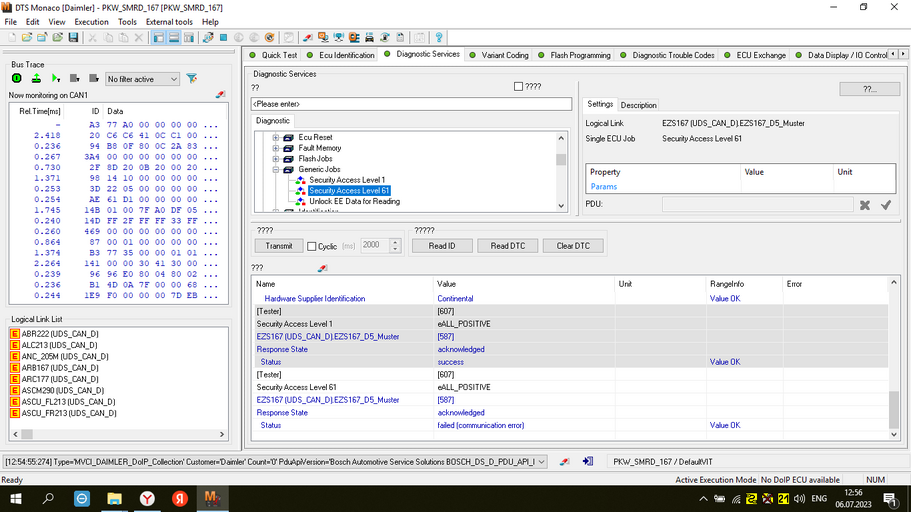Open the notification center icon
This screenshot has height=512, width=911.
[x=890, y=499]
